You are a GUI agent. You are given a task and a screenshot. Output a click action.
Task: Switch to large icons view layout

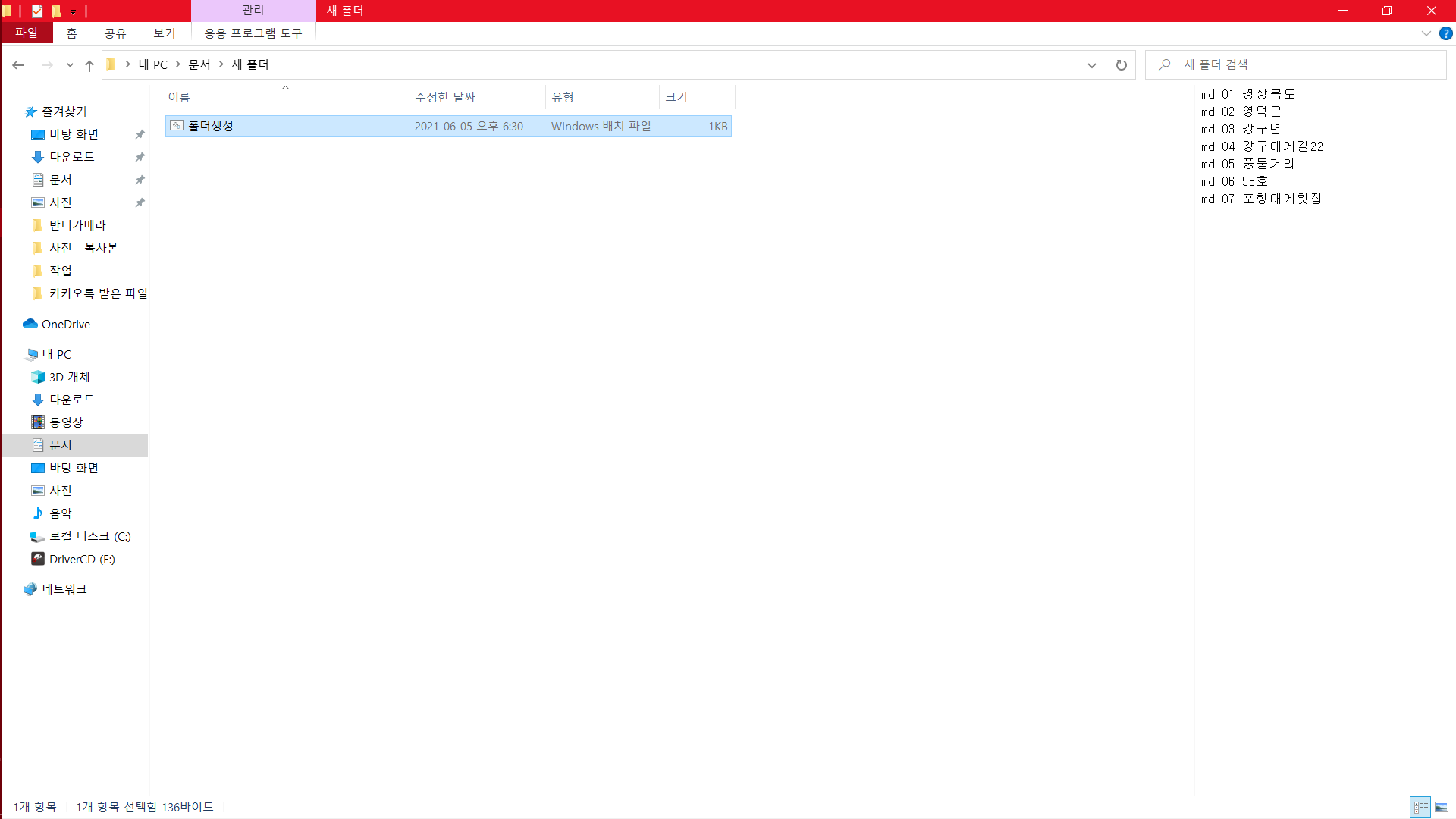1442,807
